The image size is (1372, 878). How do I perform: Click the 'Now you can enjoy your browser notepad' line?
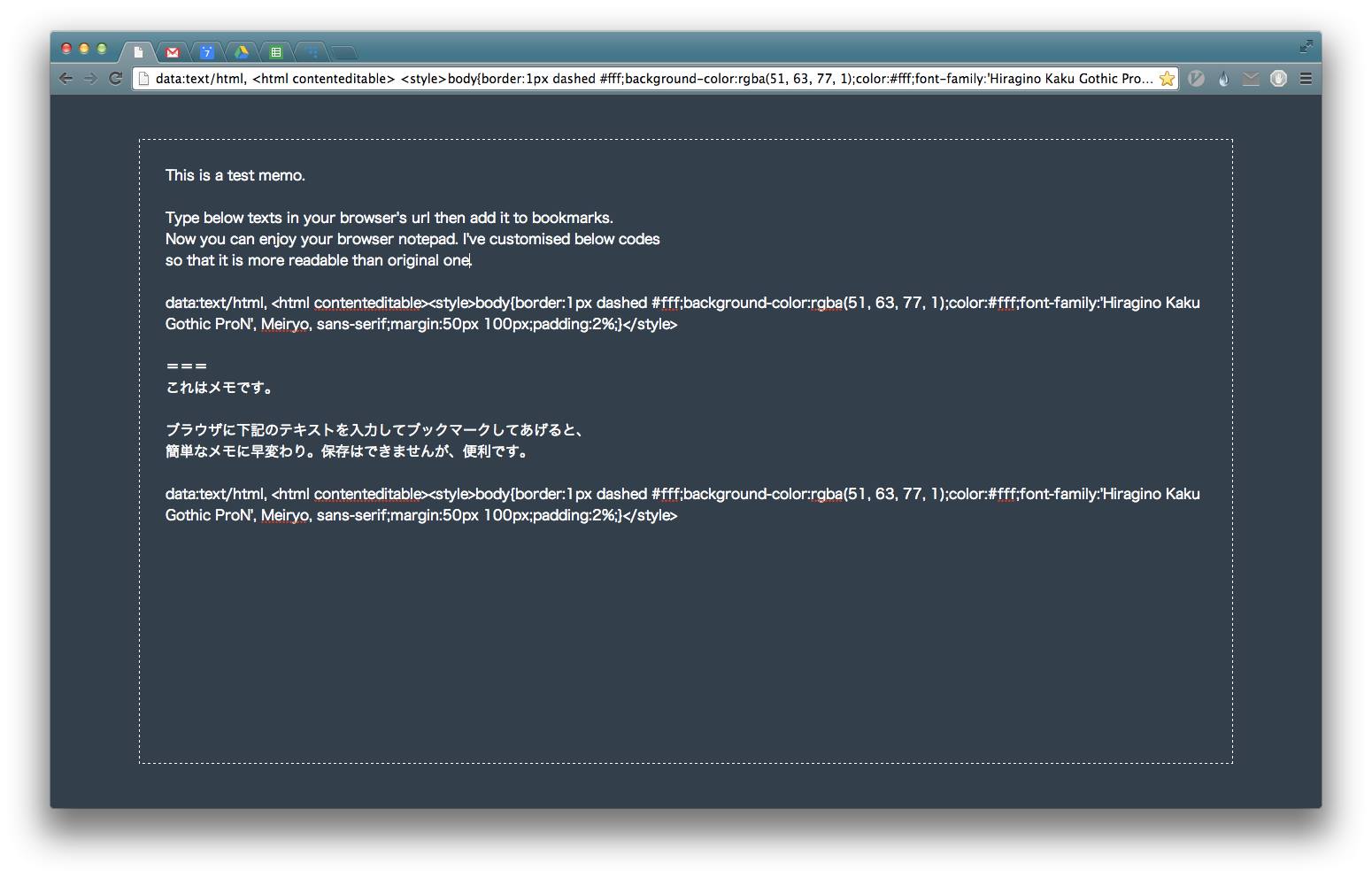tap(412, 239)
